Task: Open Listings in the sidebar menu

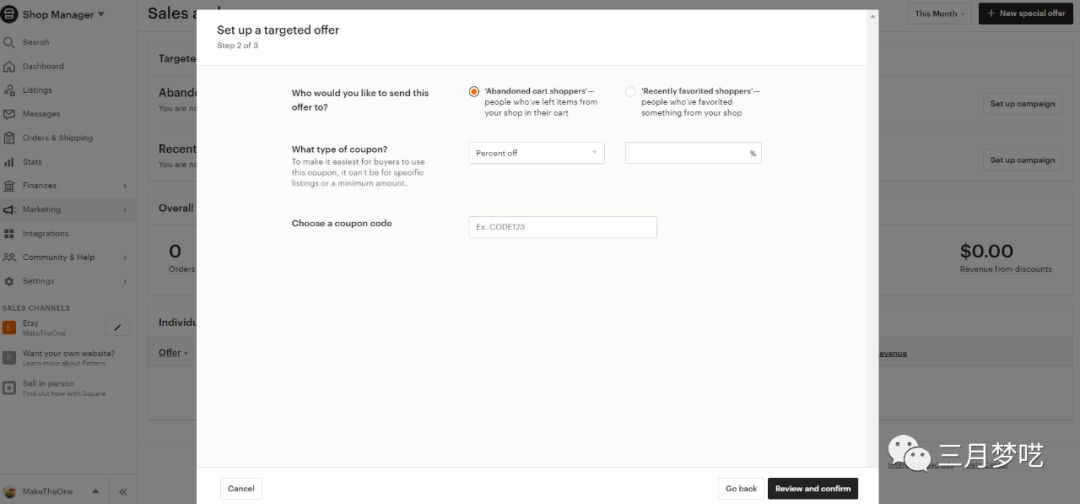Action: point(37,90)
